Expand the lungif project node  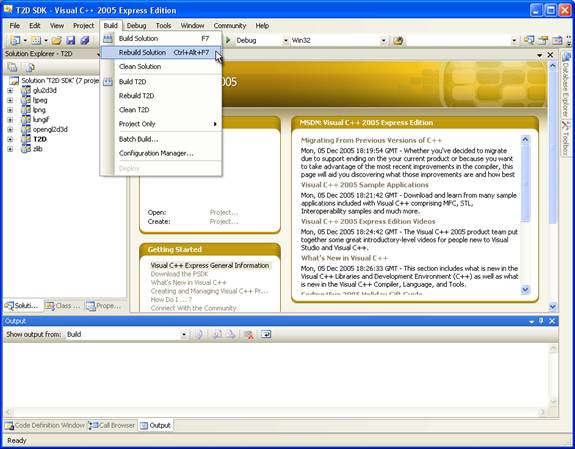click(x=10, y=120)
